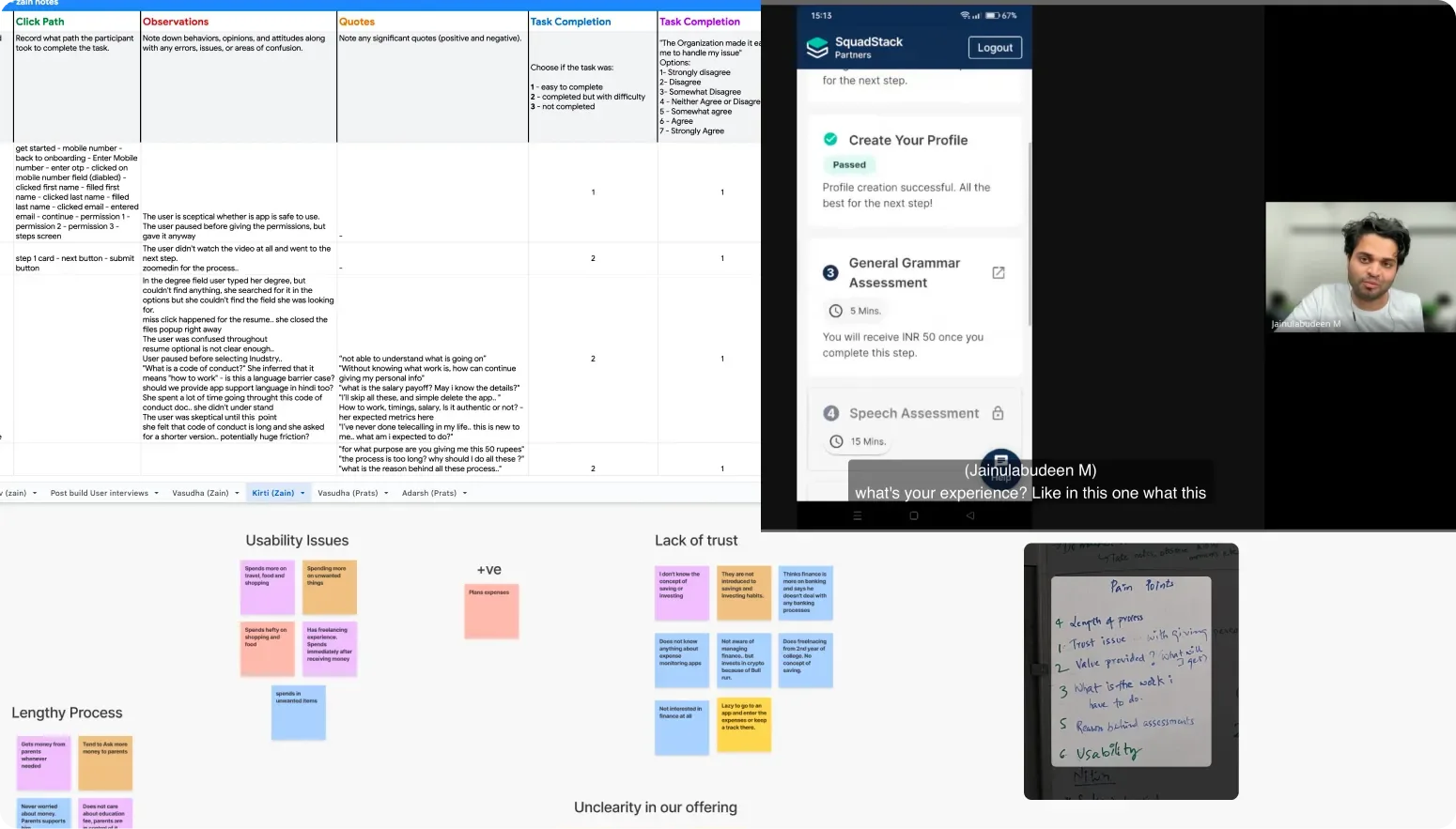Click the phone Wi-Fi status icon
The height and width of the screenshot is (829, 1456).
tap(964, 16)
